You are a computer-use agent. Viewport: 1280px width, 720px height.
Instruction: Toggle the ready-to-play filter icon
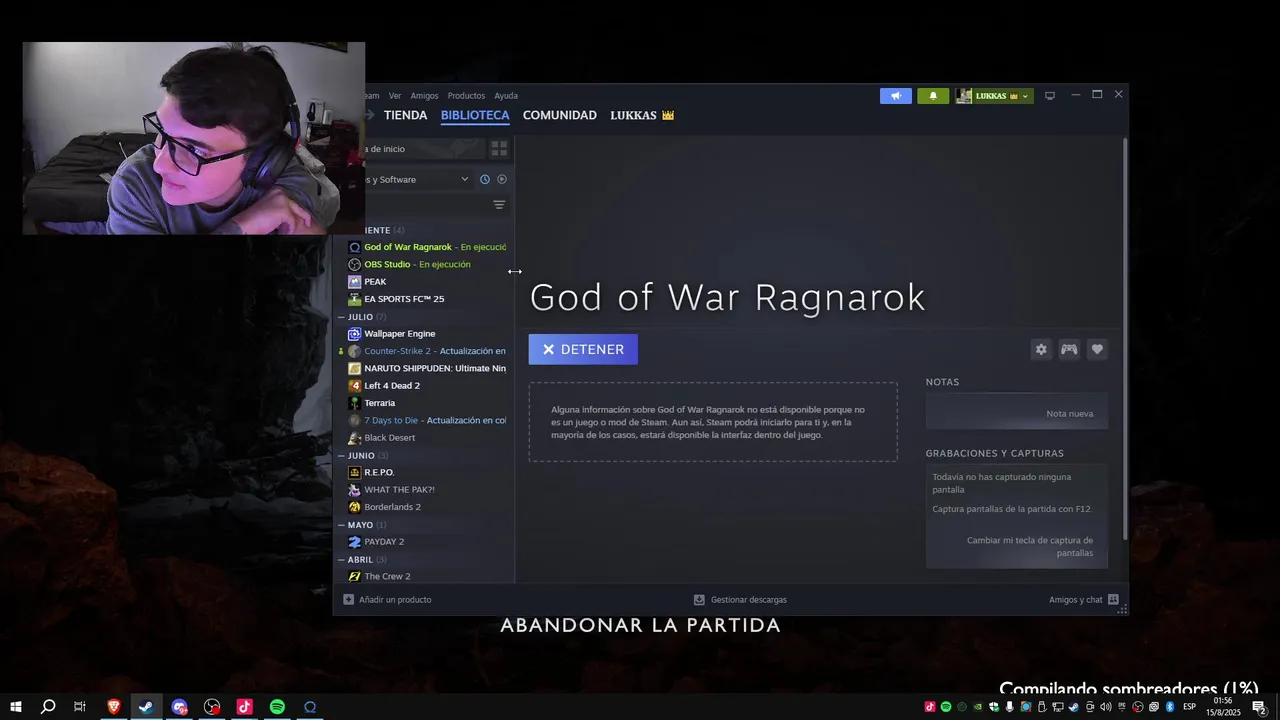[x=502, y=179]
